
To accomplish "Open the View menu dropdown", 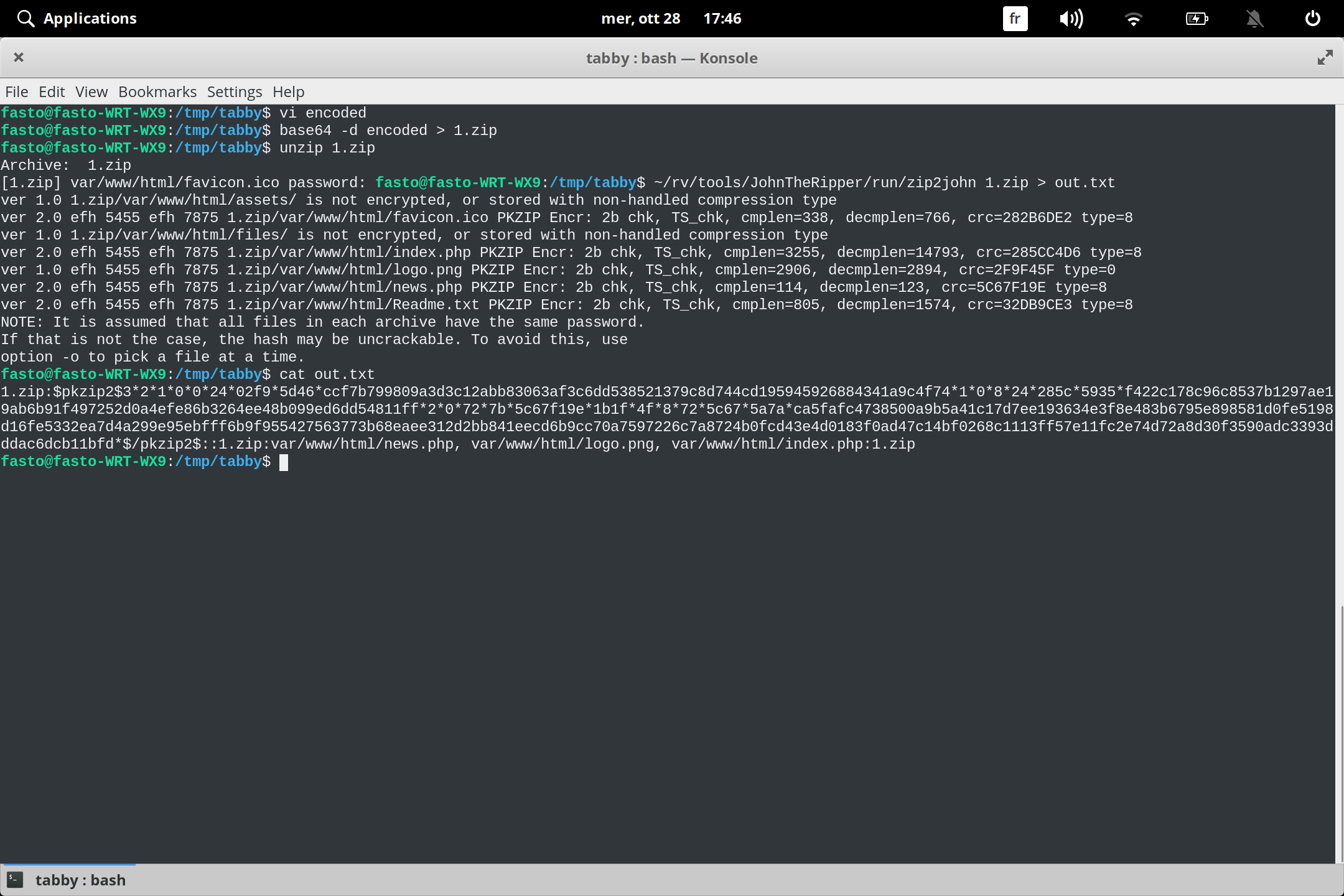I will [91, 91].
